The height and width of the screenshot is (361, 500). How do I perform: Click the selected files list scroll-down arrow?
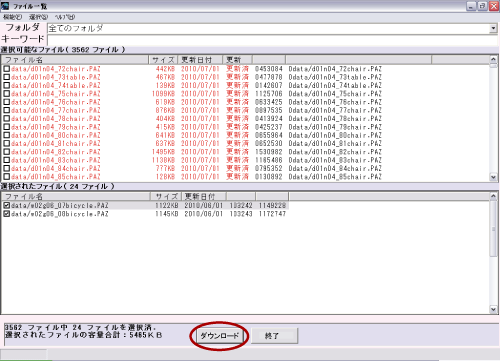click(x=493, y=309)
